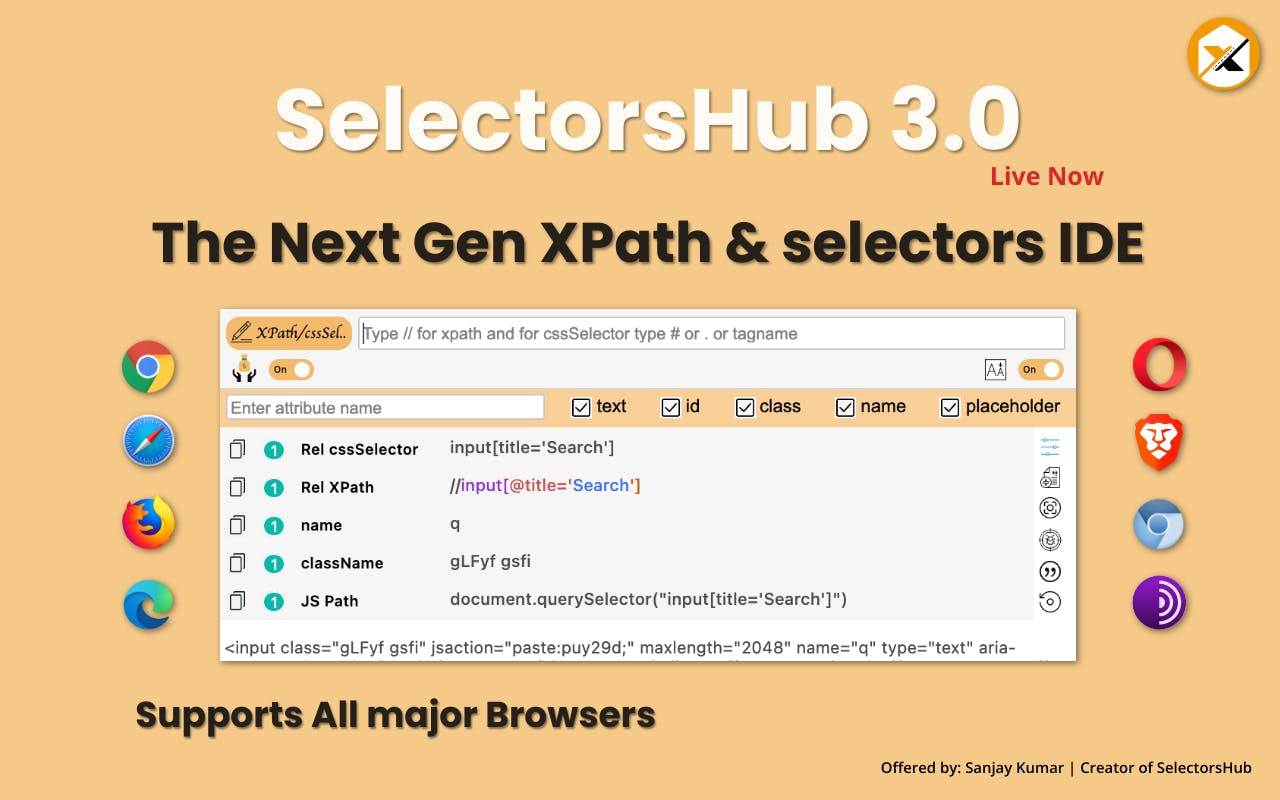This screenshot has height=800, width=1280.
Task: Click the blue Chromium icon
Action: (1159, 525)
